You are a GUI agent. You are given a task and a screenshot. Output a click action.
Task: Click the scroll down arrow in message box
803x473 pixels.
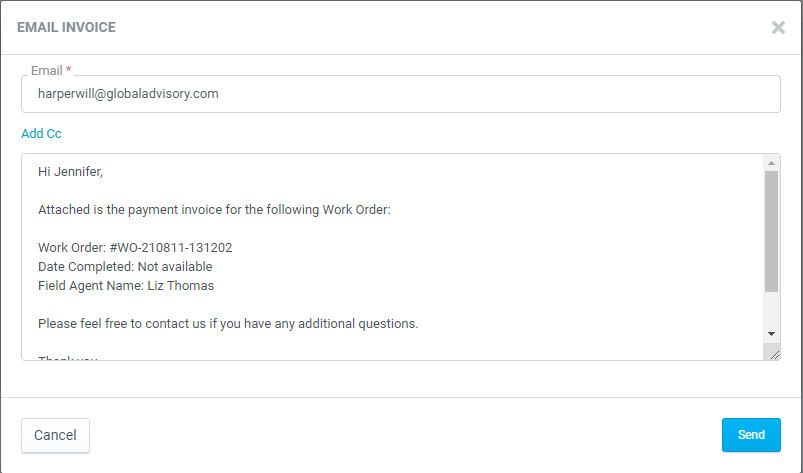point(771,334)
